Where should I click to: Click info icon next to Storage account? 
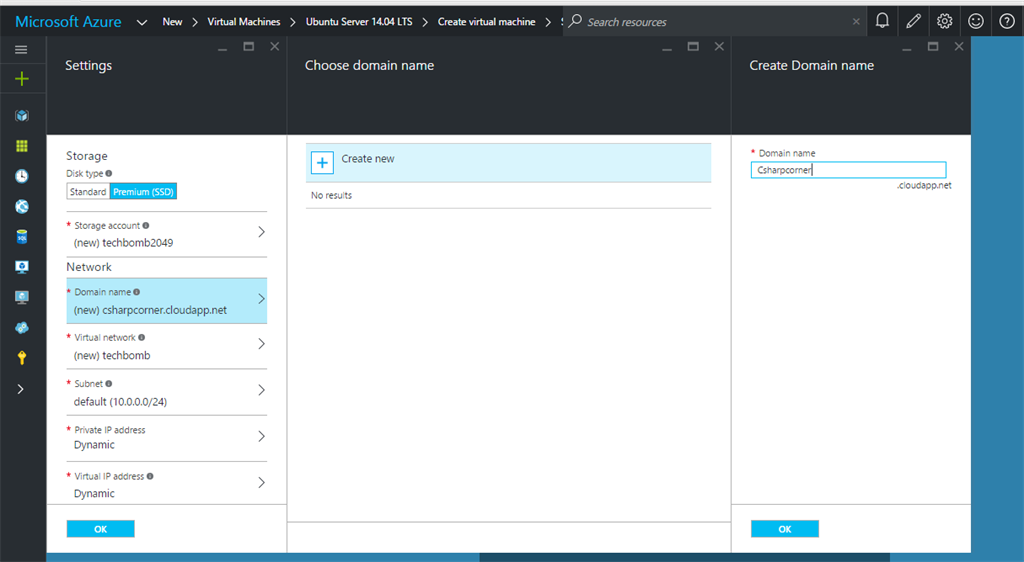coord(146,225)
